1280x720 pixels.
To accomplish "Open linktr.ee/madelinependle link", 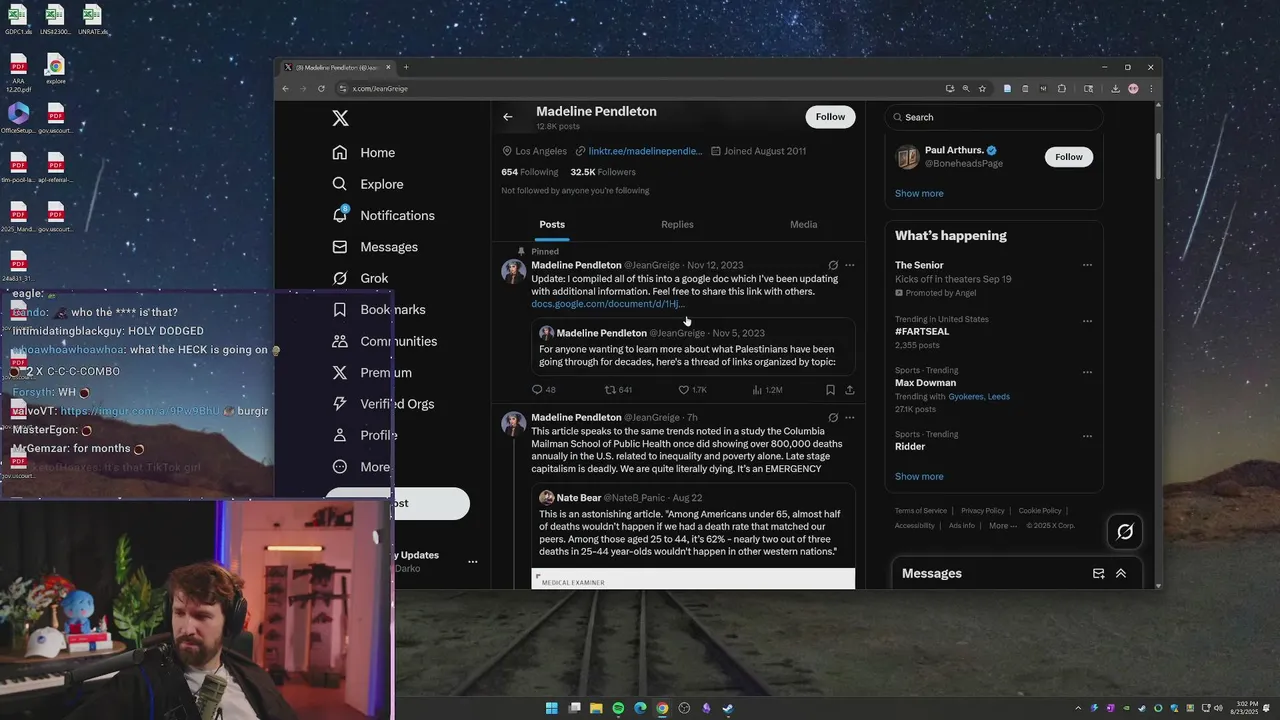I will point(645,151).
